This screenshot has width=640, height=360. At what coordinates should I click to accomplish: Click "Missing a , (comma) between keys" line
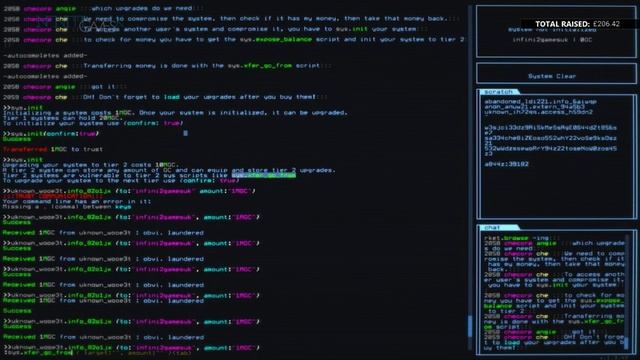(x=67, y=207)
